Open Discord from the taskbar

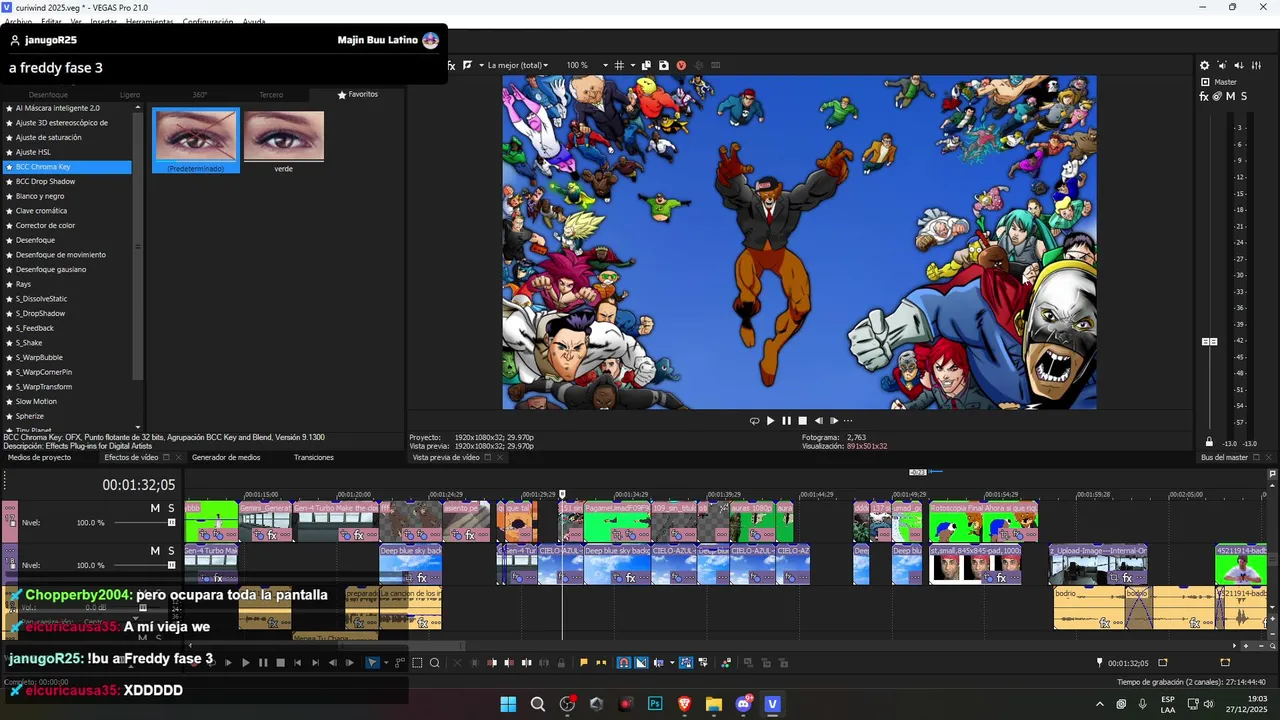coord(743,704)
